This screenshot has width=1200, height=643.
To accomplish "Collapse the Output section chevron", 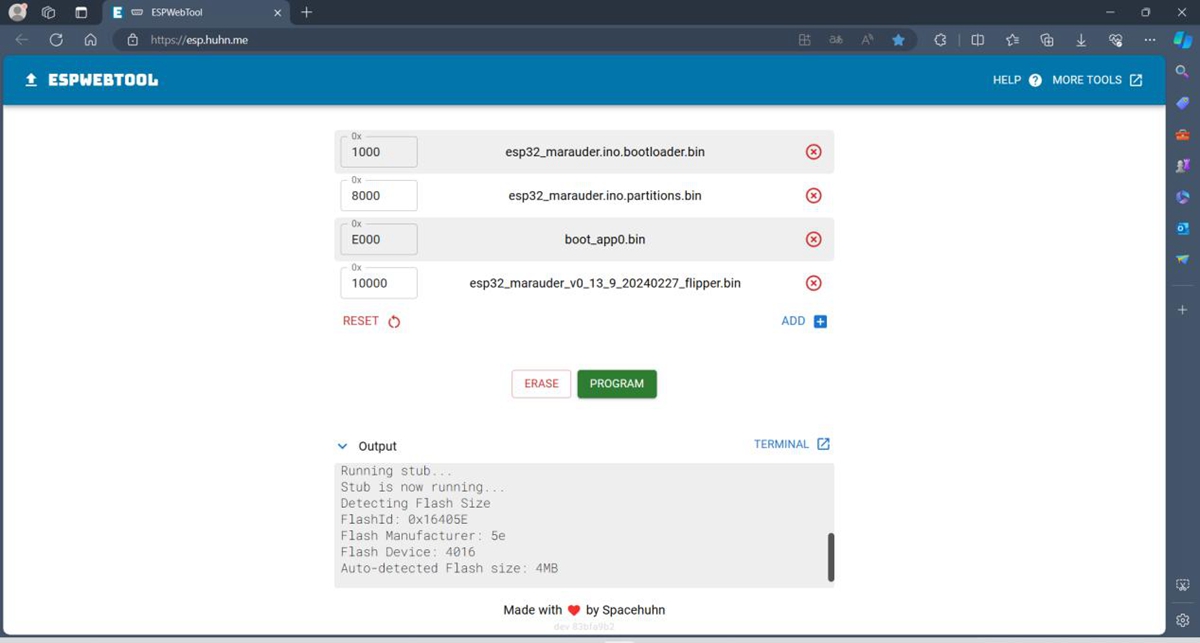I will point(343,447).
